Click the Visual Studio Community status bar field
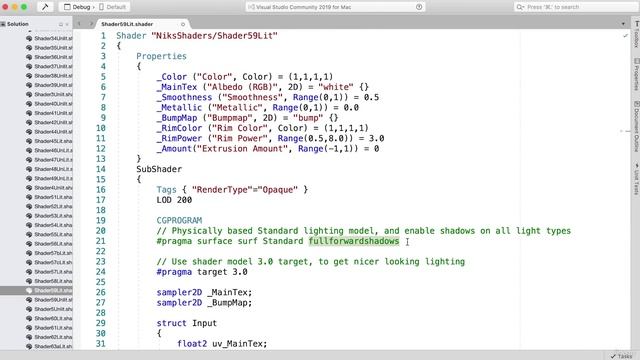This screenshot has height=360, width=640. point(335,7)
